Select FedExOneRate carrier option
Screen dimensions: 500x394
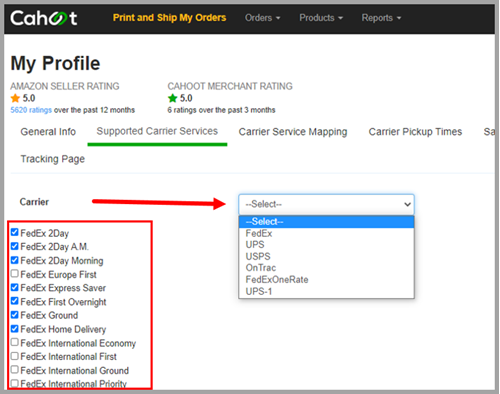326,279
